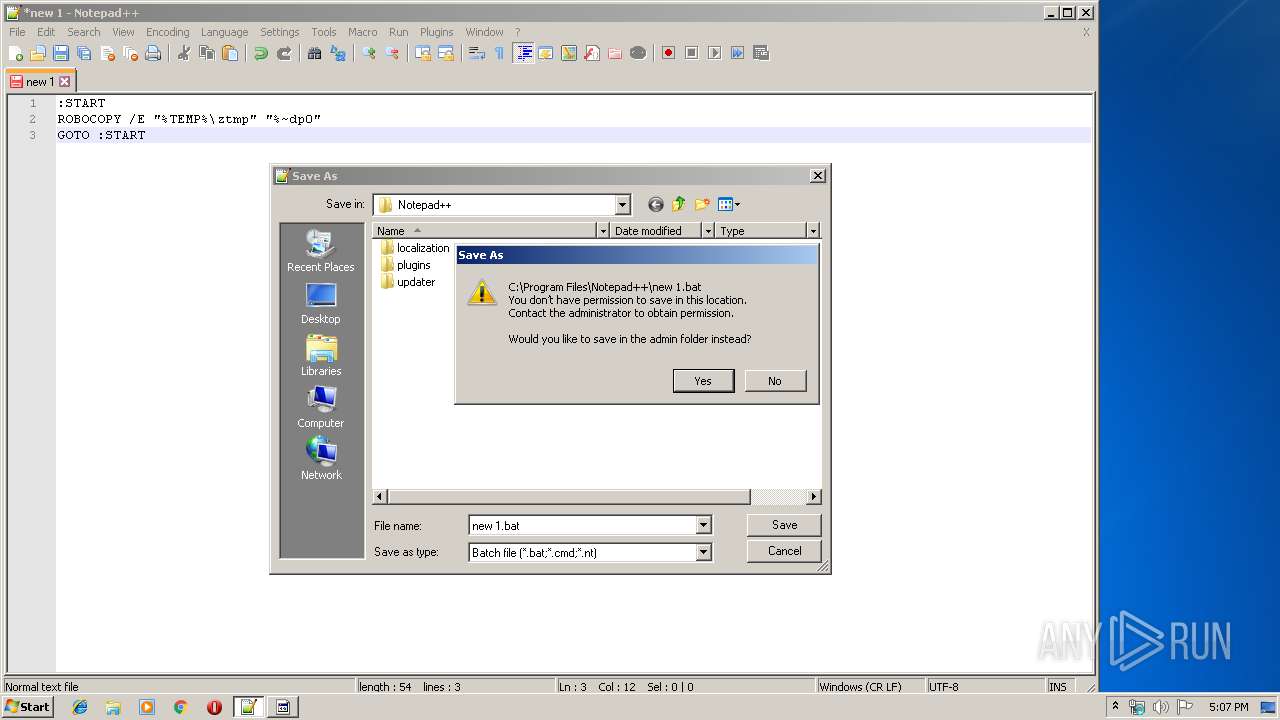1280x720 pixels.
Task: Open the Date modified column dropdown arrow
Action: [708, 230]
